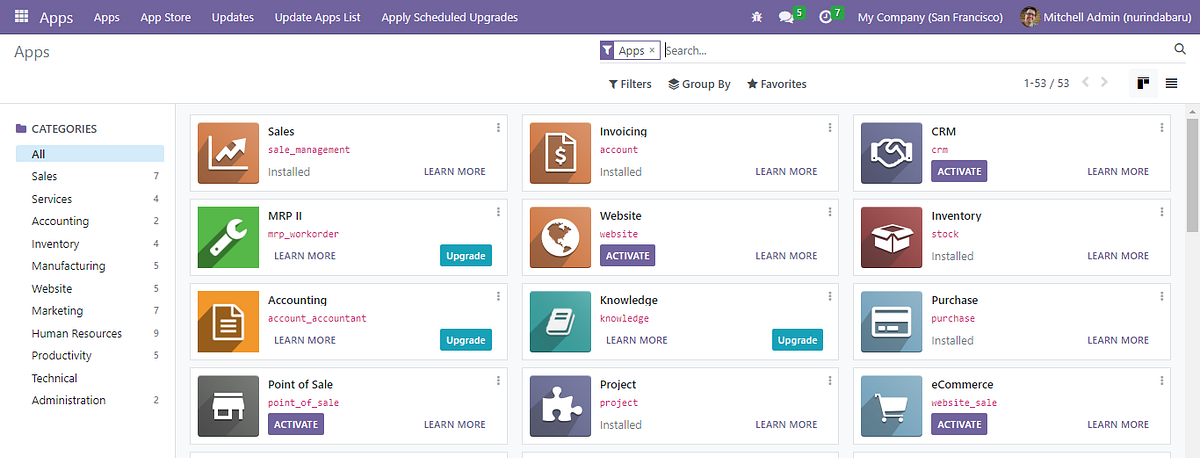
Task: Open Mitchell Admin user menu
Action: point(1106,17)
